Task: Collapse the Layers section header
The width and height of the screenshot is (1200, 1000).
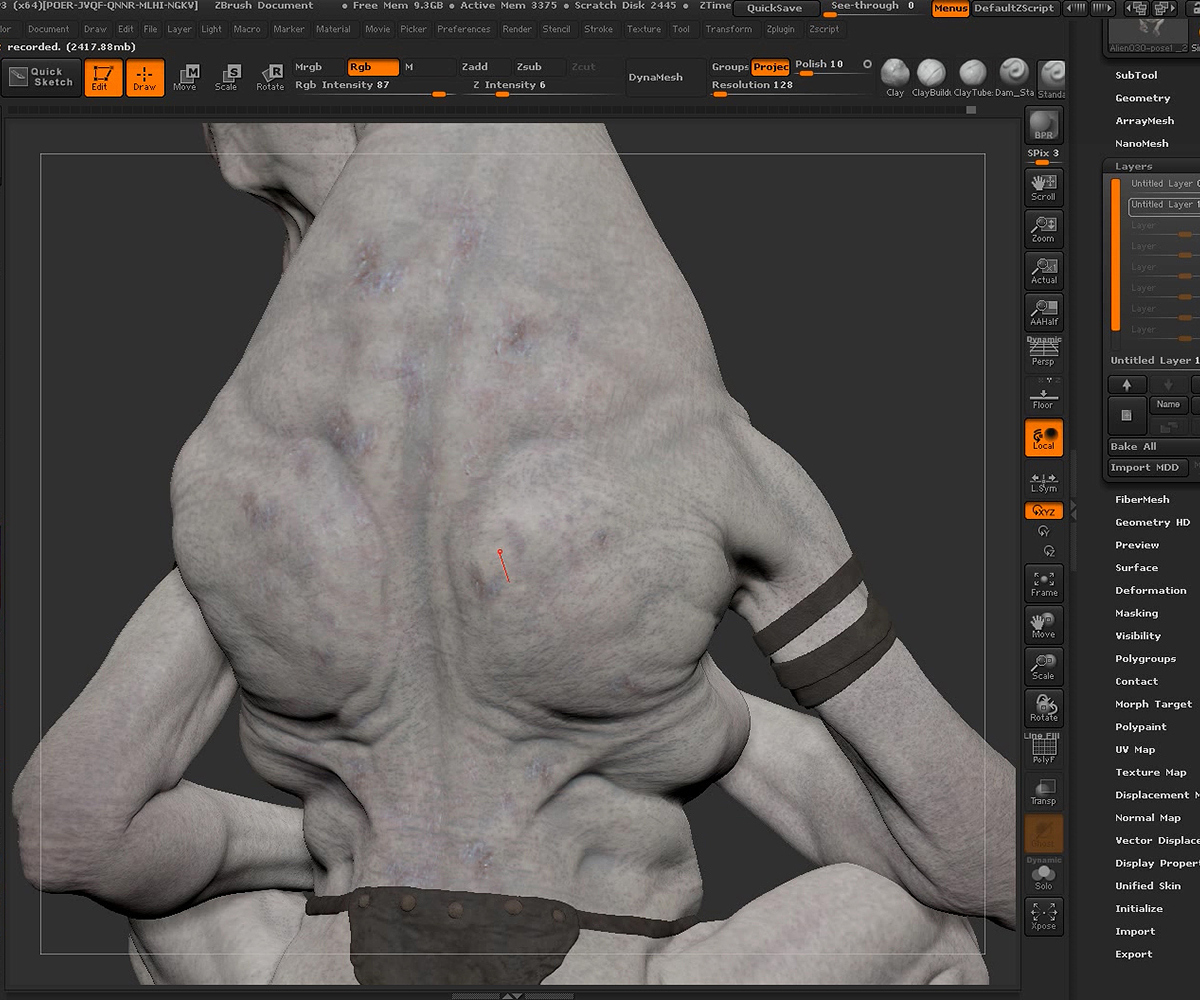Action: coord(1134,166)
